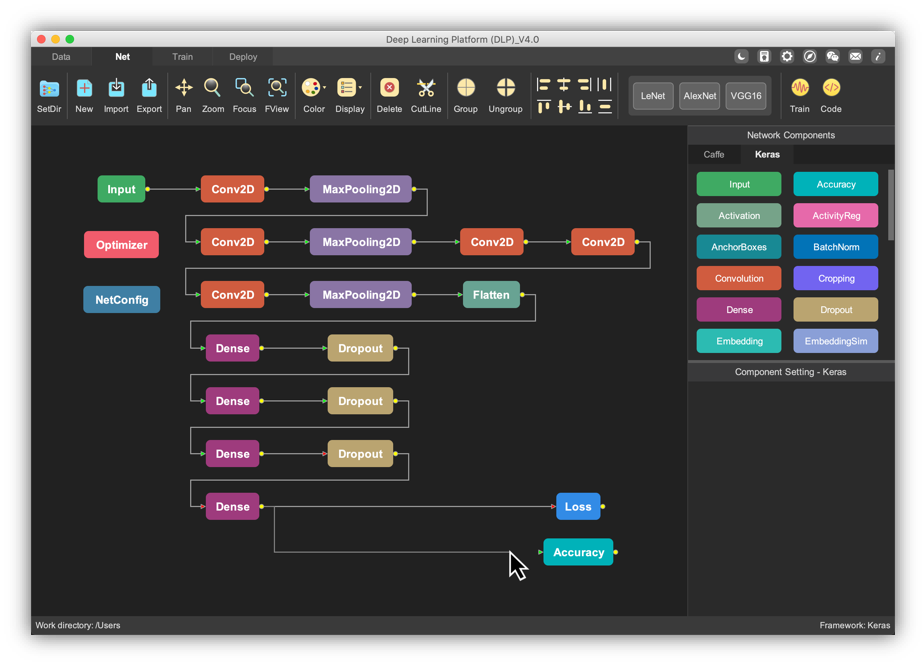The width and height of the screenshot is (924, 664).
Task: Open the Code generation icon
Action: point(831,88)
